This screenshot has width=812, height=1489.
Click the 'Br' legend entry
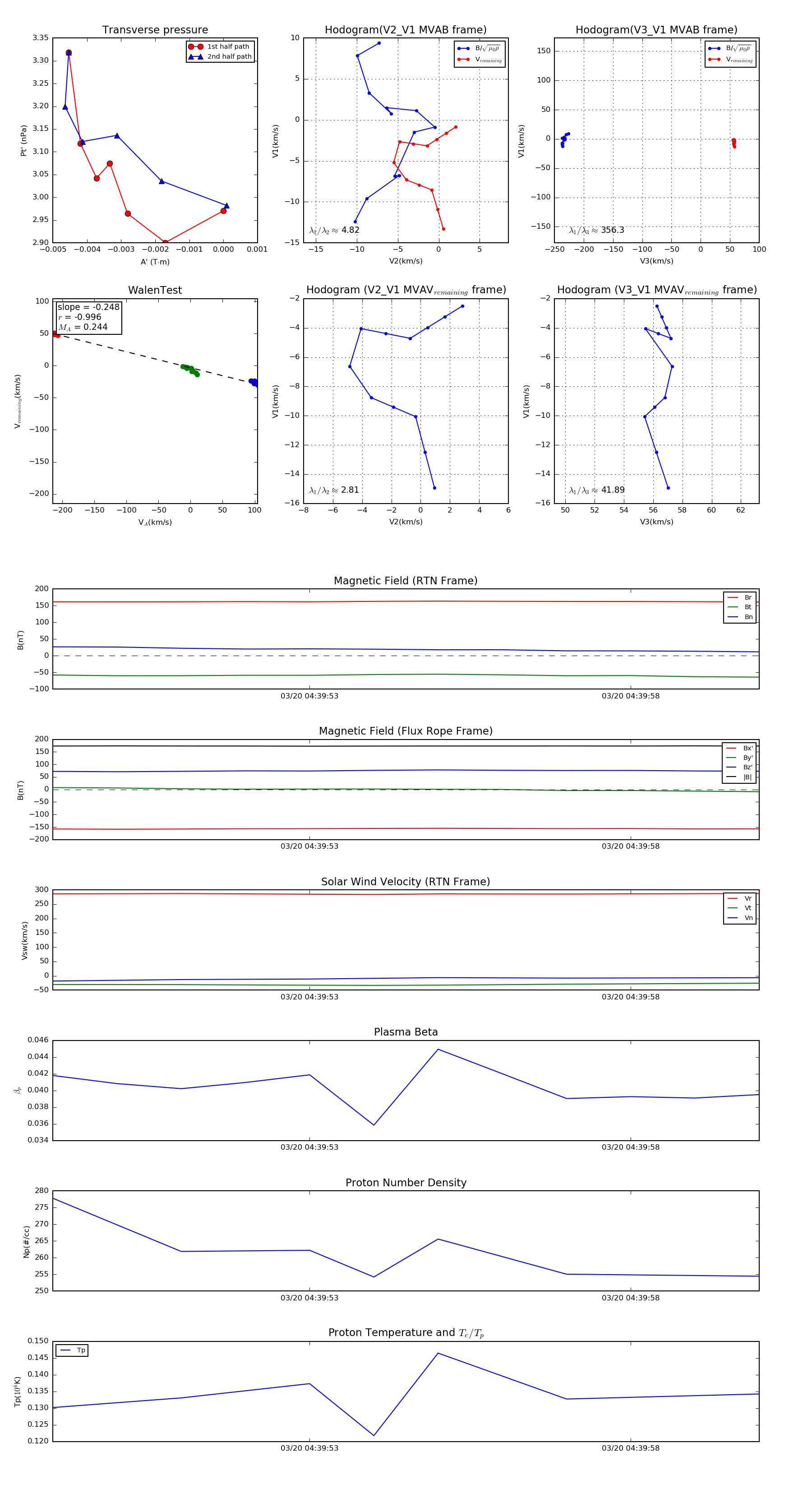(x=740, y=598)
